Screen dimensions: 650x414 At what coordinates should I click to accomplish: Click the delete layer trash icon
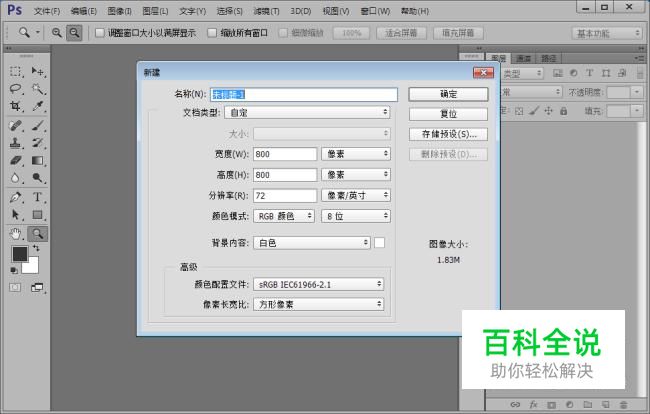[623, 404]
